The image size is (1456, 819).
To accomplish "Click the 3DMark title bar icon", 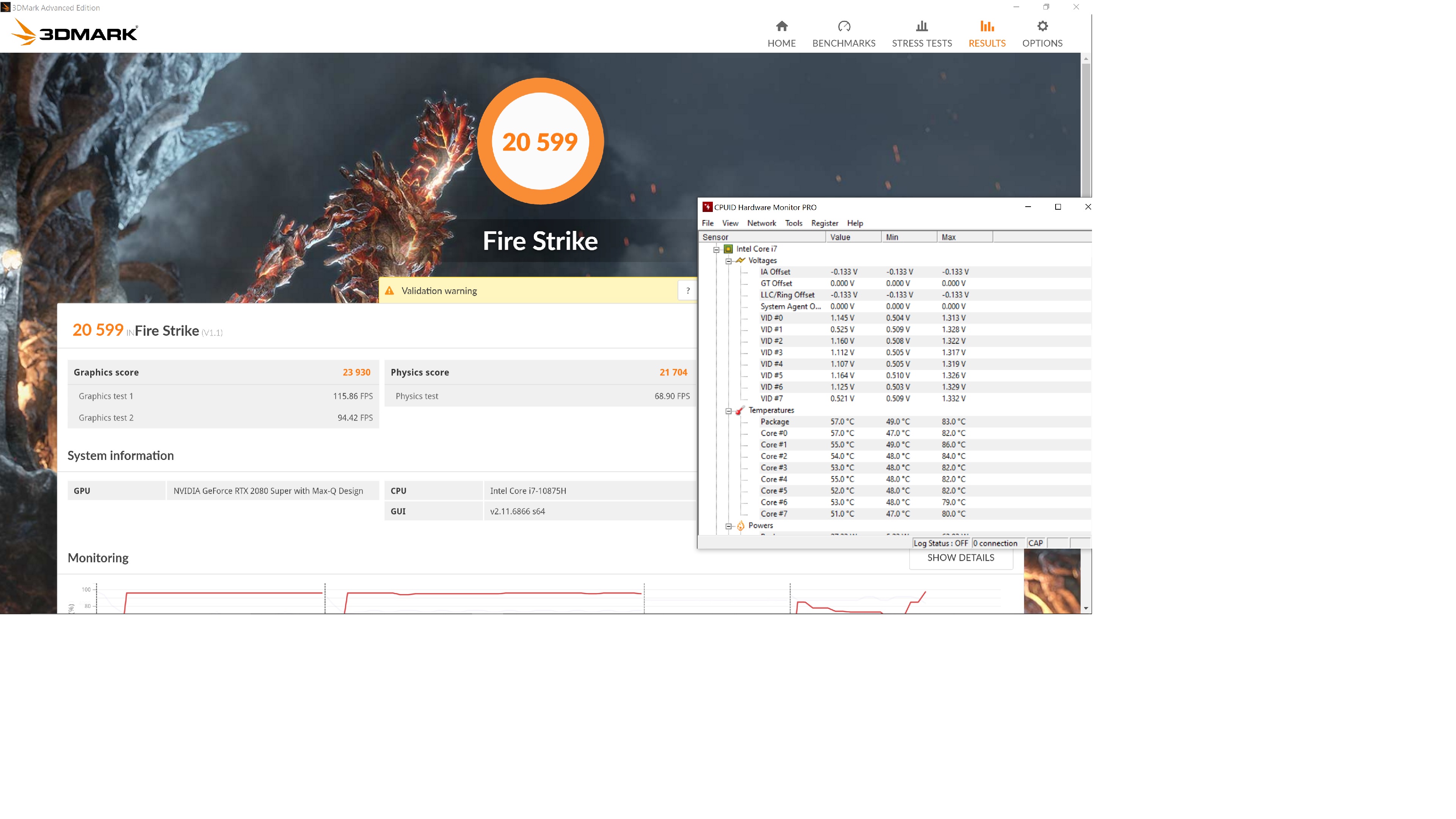I will click(5, 7).
